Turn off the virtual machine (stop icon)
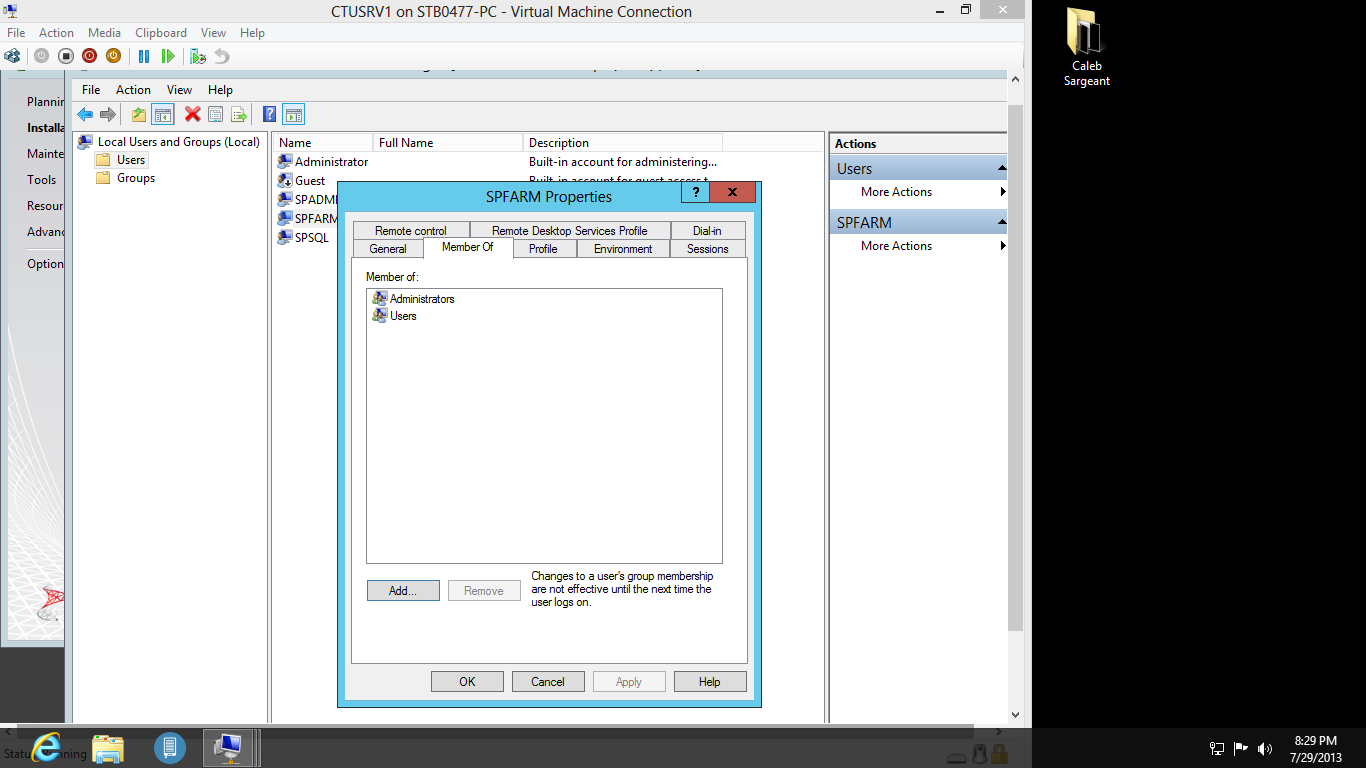Screen dimensions: 1366x768 [x=65, y=56]
